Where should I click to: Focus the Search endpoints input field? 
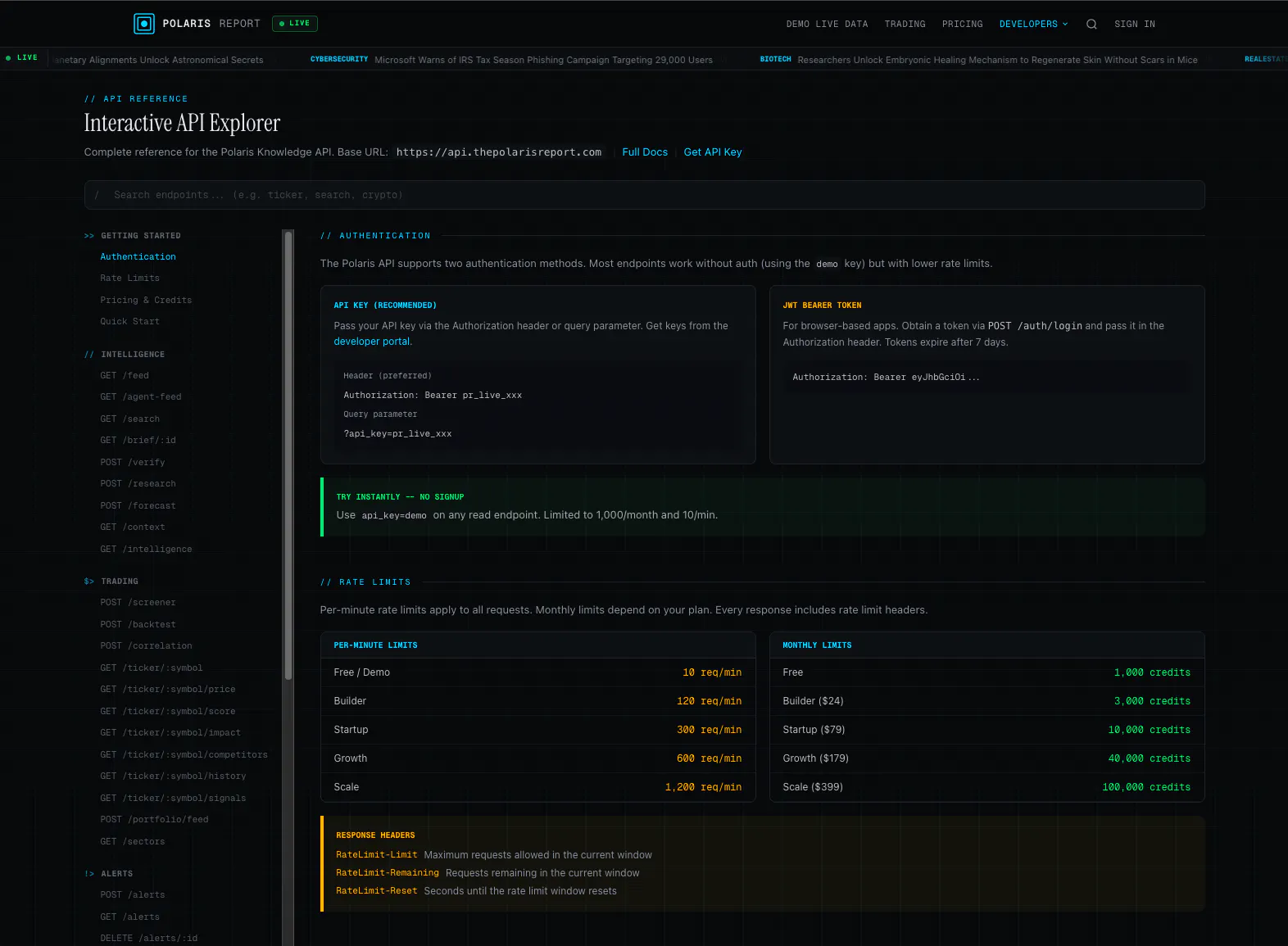tap(644, 195)
